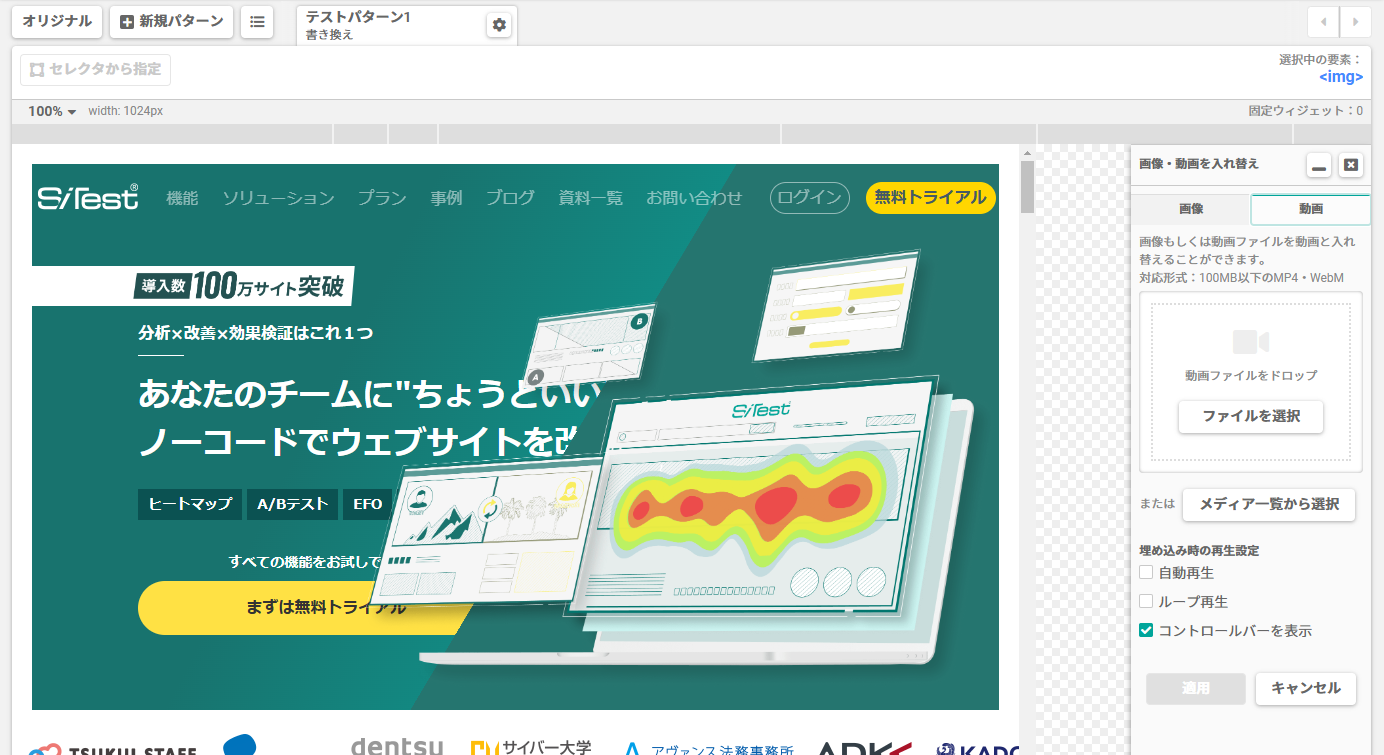Open the pattern list icon button
Viewport: 1384px width, 755px height.
click(257, 21)
